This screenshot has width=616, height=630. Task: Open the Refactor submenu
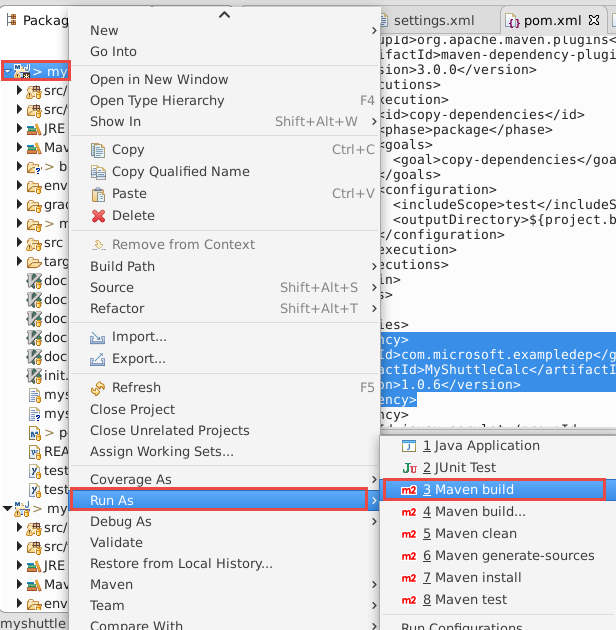point(225,308)
